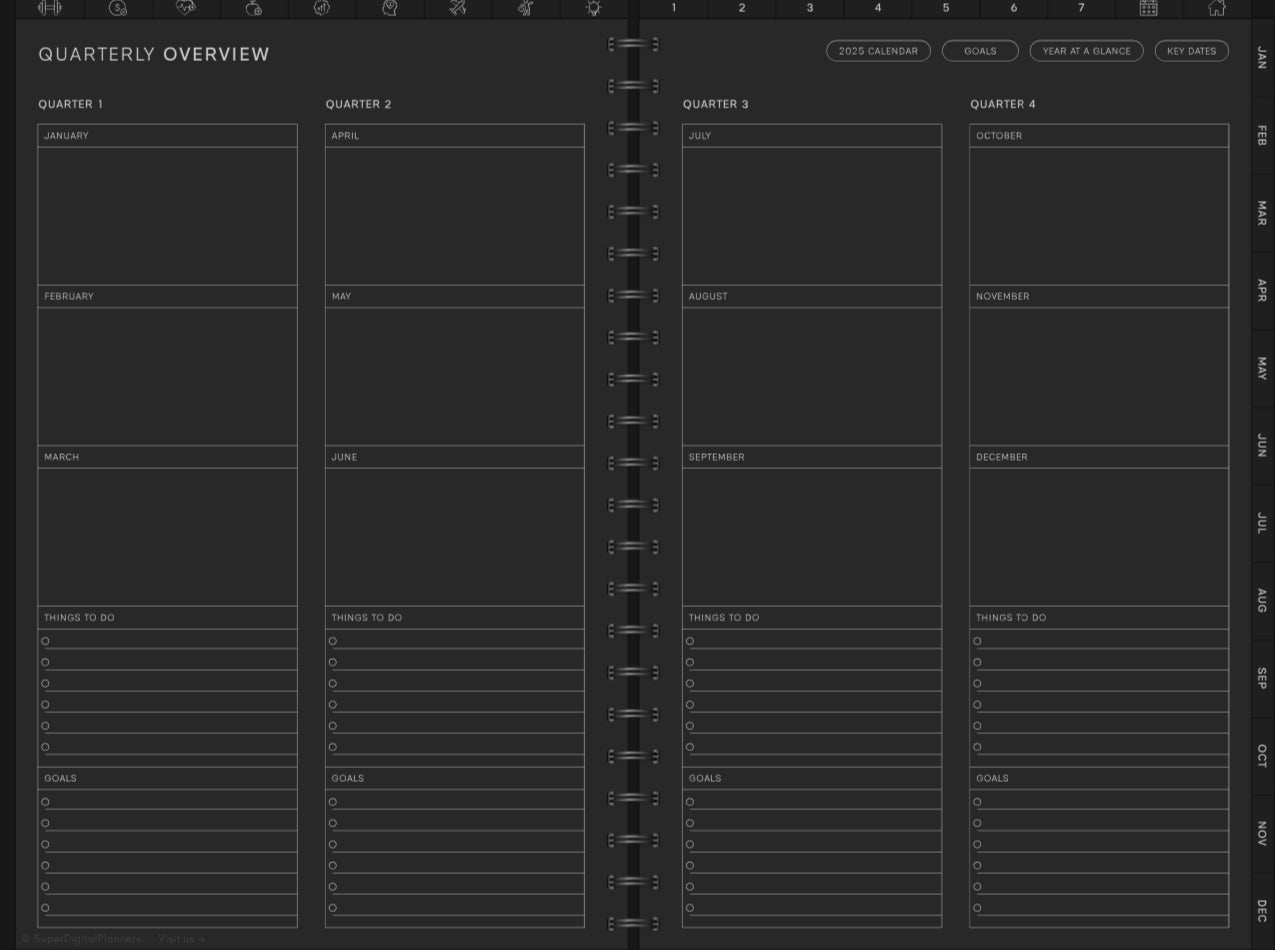This screenshot has height=950, width=1275.
Task: Tick first Things To Do circle in Quarter 3
Action: (x=690, y=641)
